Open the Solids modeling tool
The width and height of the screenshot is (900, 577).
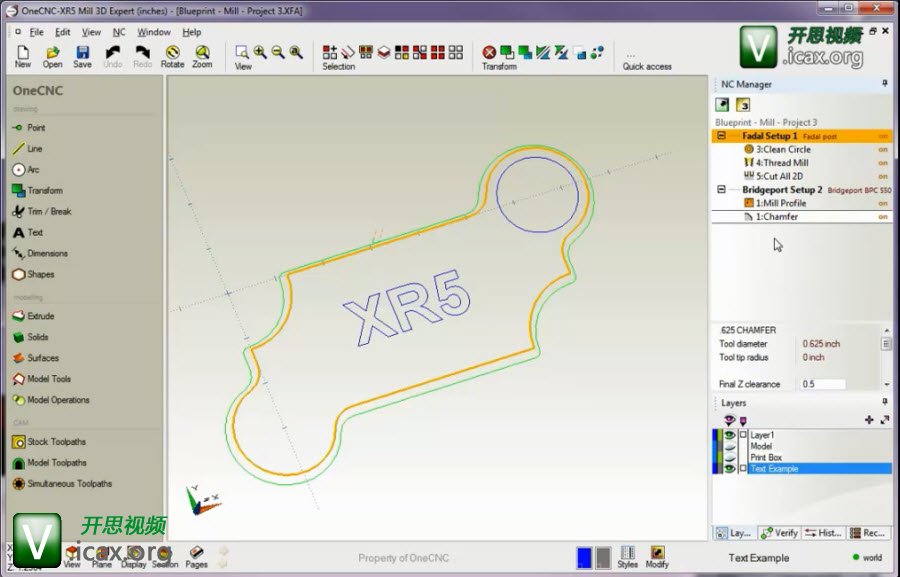coord(30,337)
